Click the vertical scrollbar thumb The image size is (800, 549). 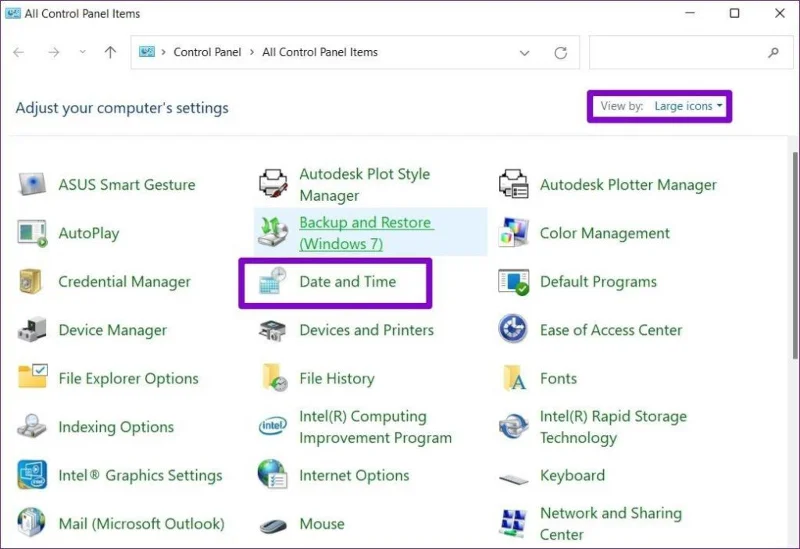click(795, 255)
